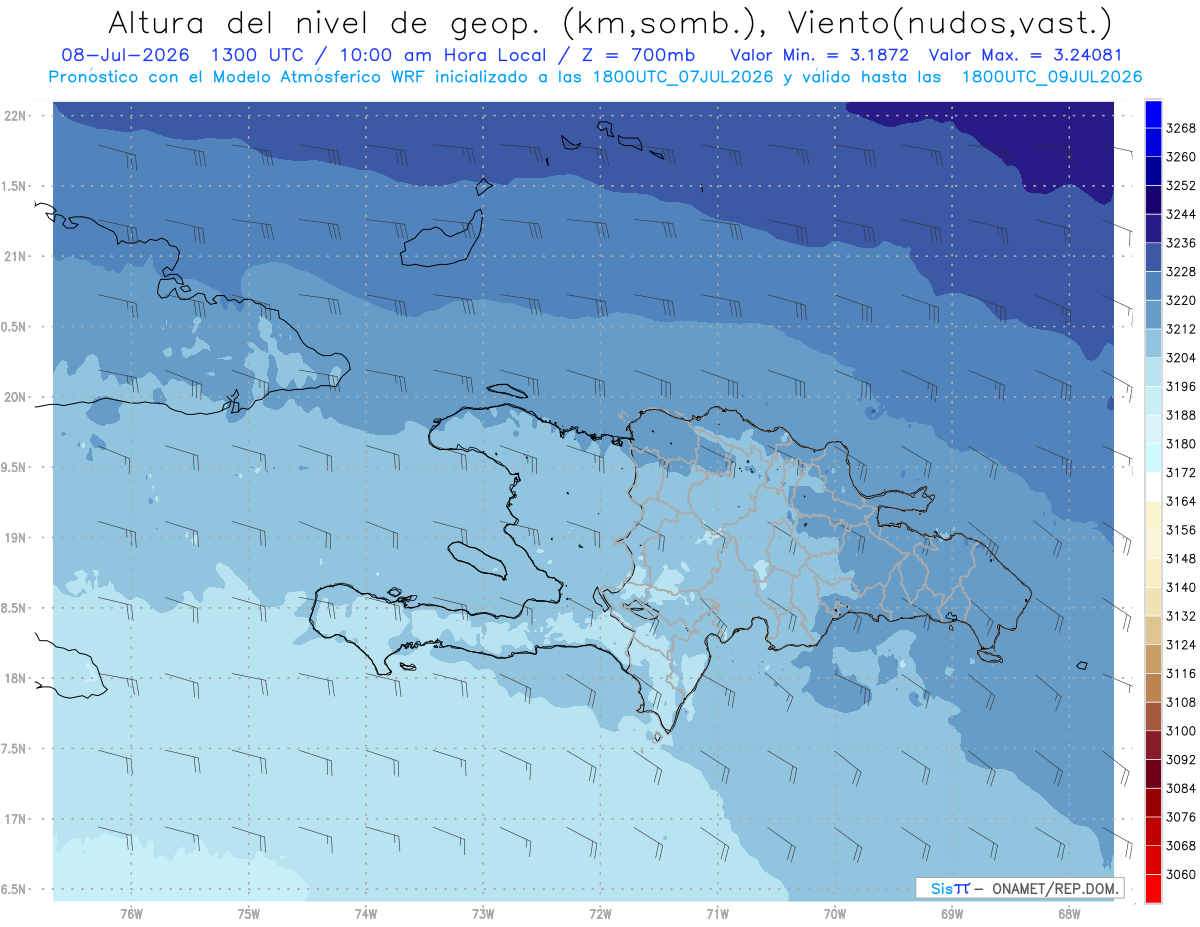Click the colorbar label 3260
This screenshot has height=927, width=1200.
(x=1181, y=157)
